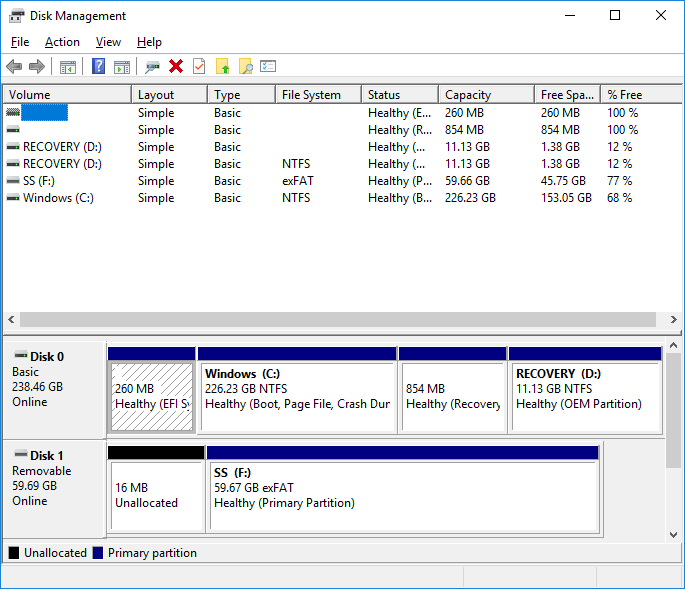Click the Properties checkmark page icon
Viewport: 685px width, 589px height.
[199, 67]
